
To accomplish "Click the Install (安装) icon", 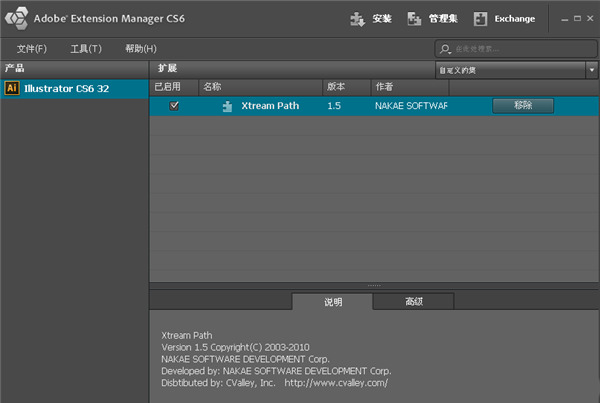I will (357, 19).
